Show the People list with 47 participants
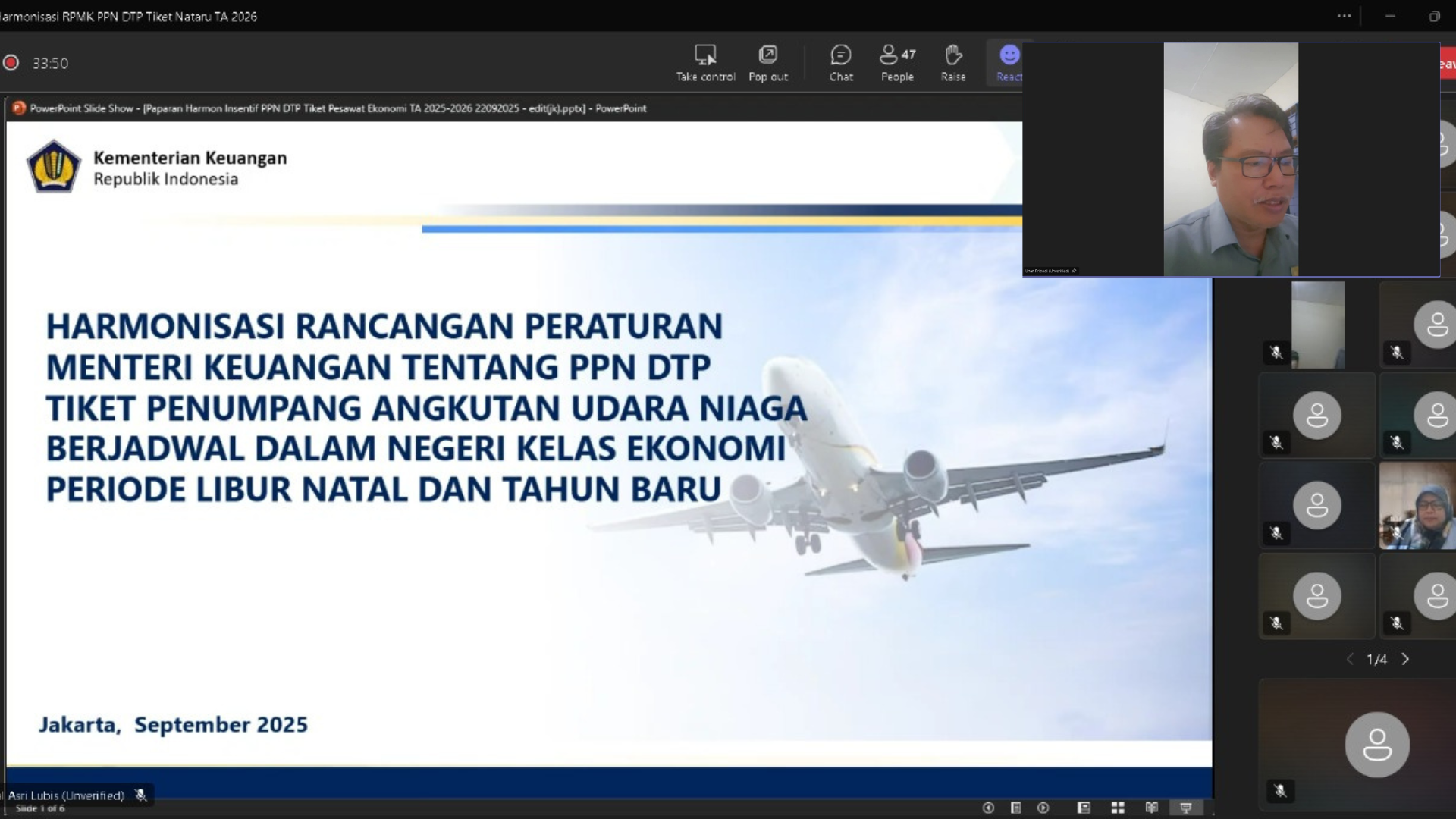Viewport: 1456px width, 819px height. pos(897,63)
